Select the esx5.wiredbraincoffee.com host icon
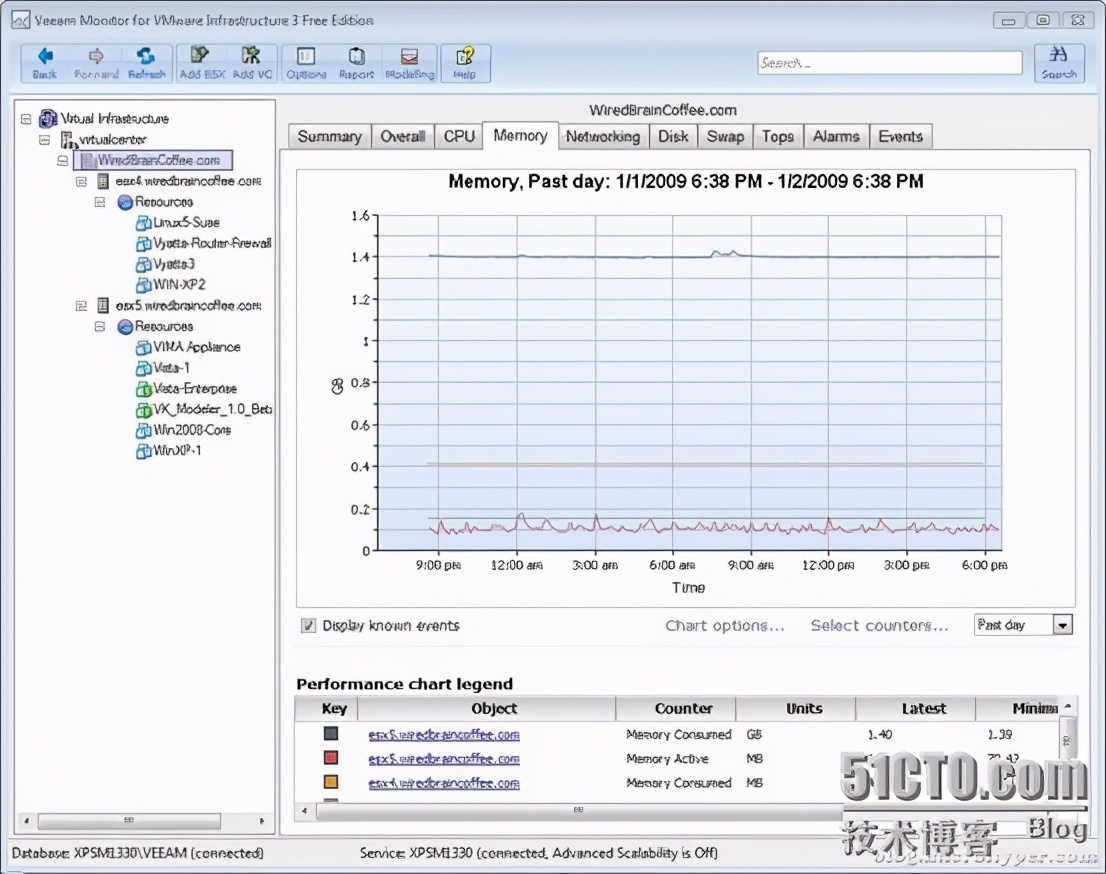Viewport: 1106px width, 874px height. (x=103, y=305)
